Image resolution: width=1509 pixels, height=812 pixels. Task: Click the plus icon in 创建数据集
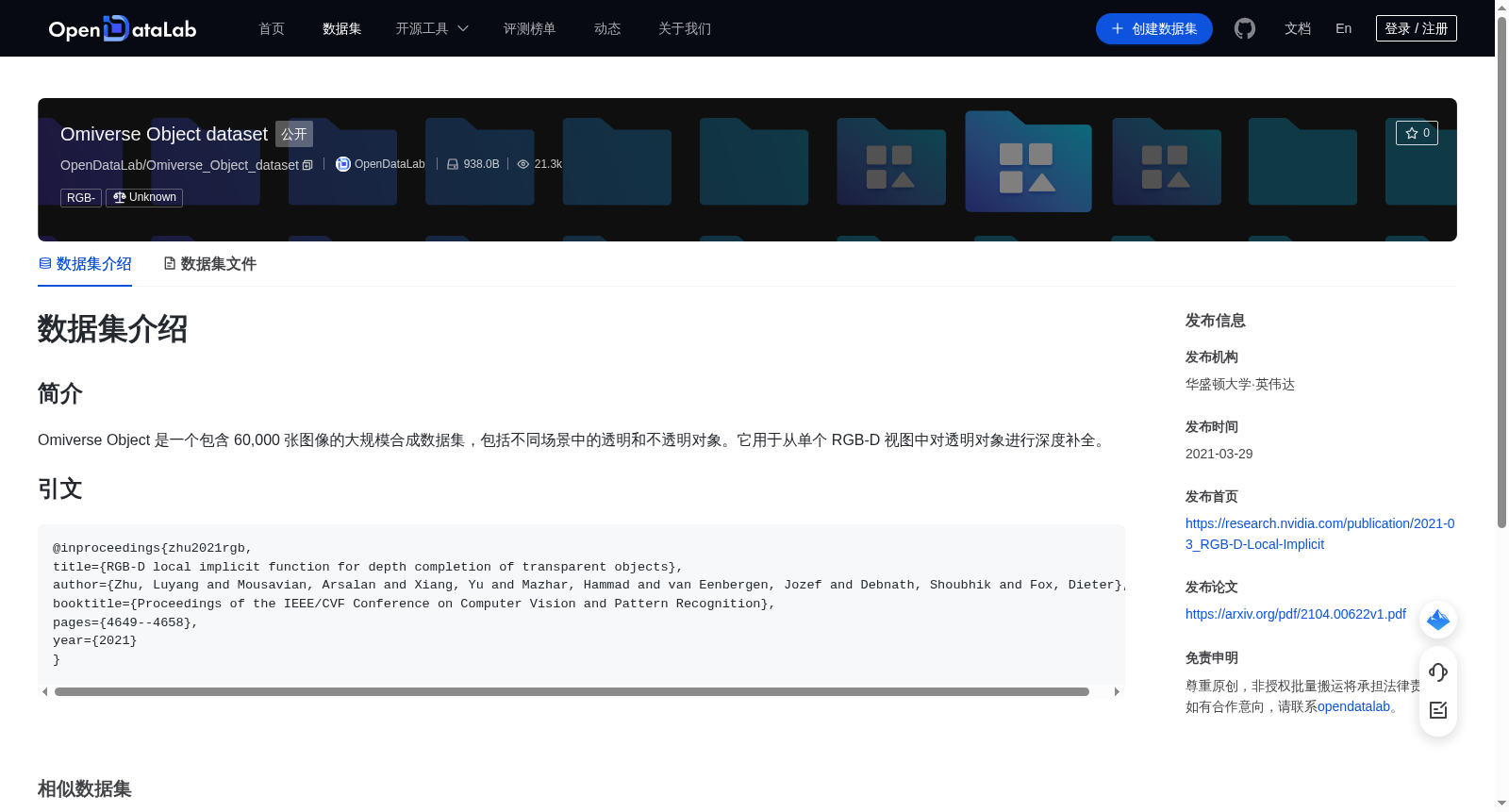[1118, 28]
